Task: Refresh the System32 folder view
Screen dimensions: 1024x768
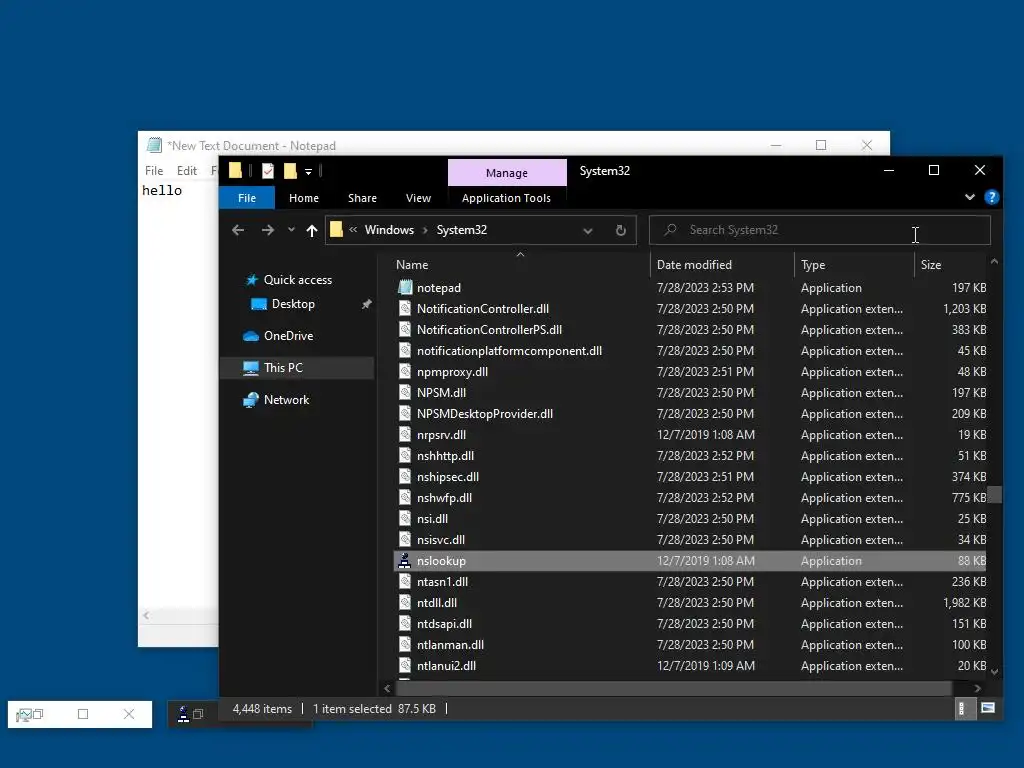Action: 620,230
